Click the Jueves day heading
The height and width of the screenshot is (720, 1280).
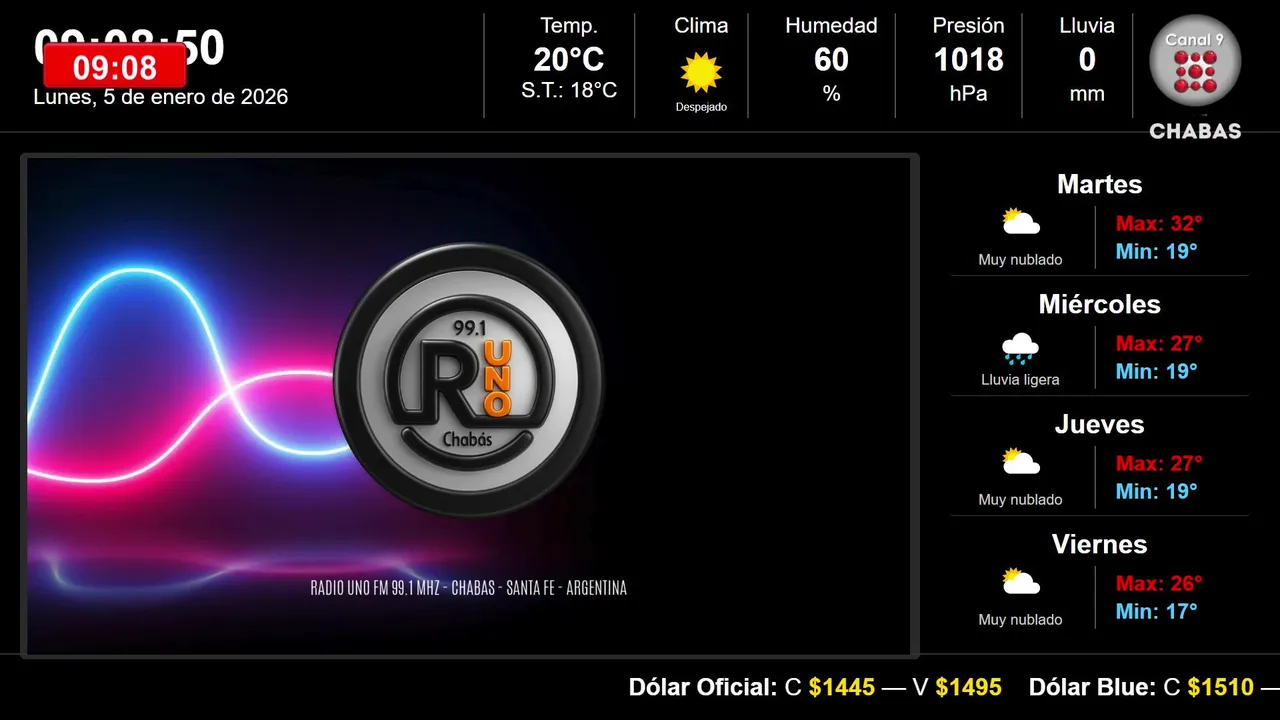point(1099,424)
